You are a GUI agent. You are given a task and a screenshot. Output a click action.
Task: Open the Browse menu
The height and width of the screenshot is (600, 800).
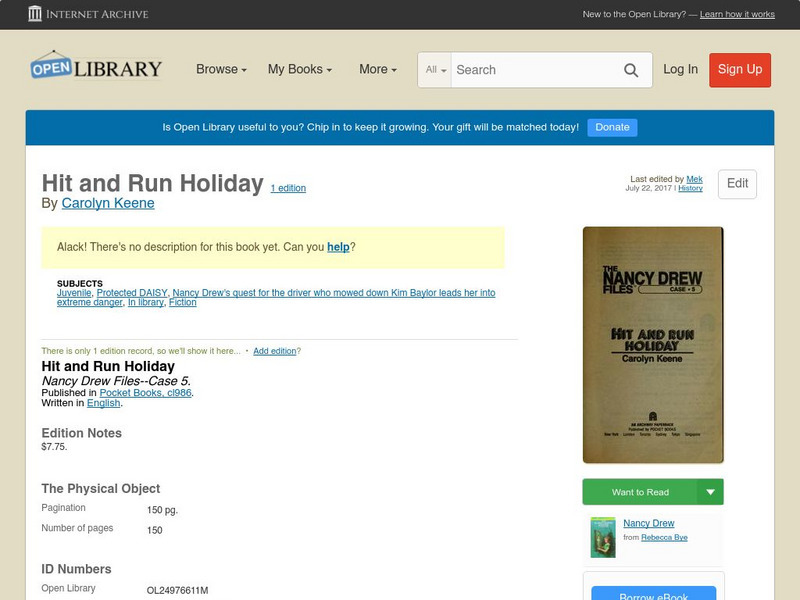[x=221, y=69]
